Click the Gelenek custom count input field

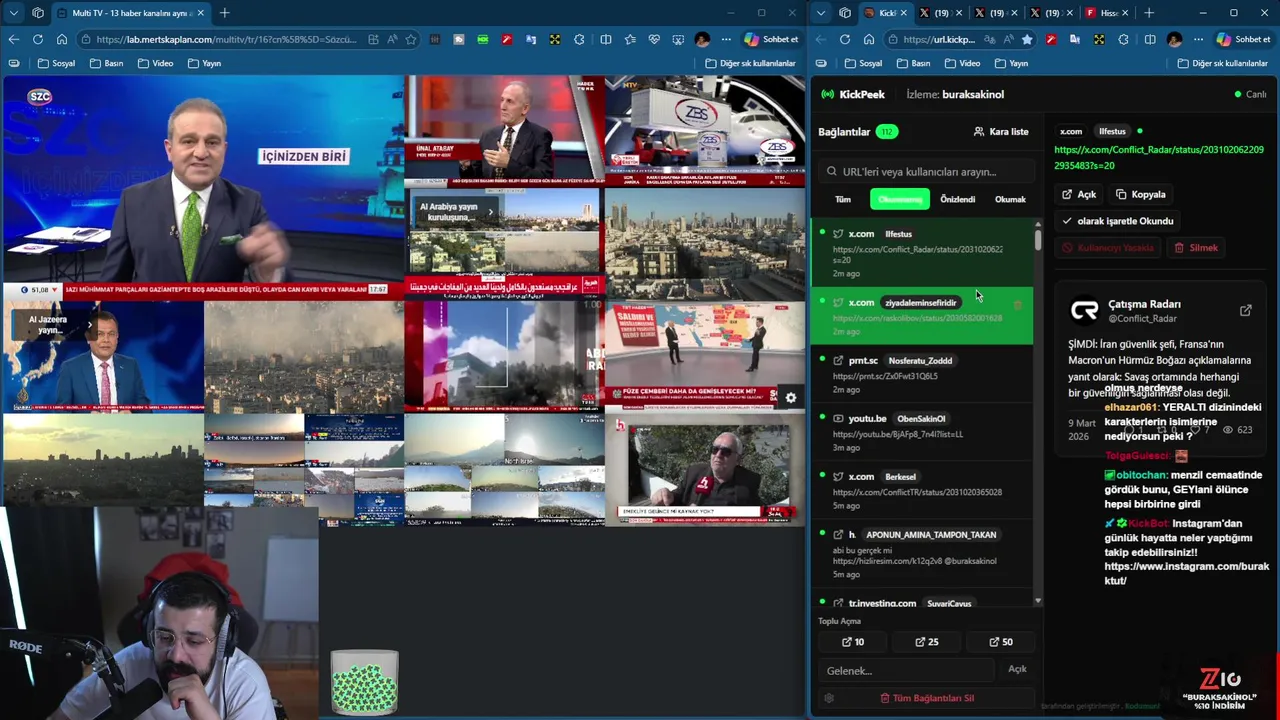[907, 670]
